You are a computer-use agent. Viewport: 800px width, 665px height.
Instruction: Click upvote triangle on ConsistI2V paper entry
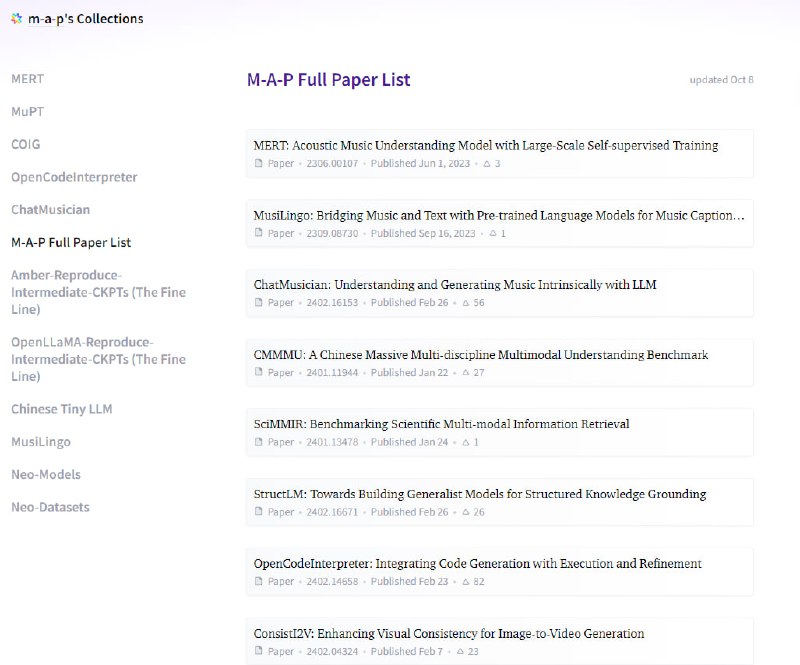[x=460, y=652]
